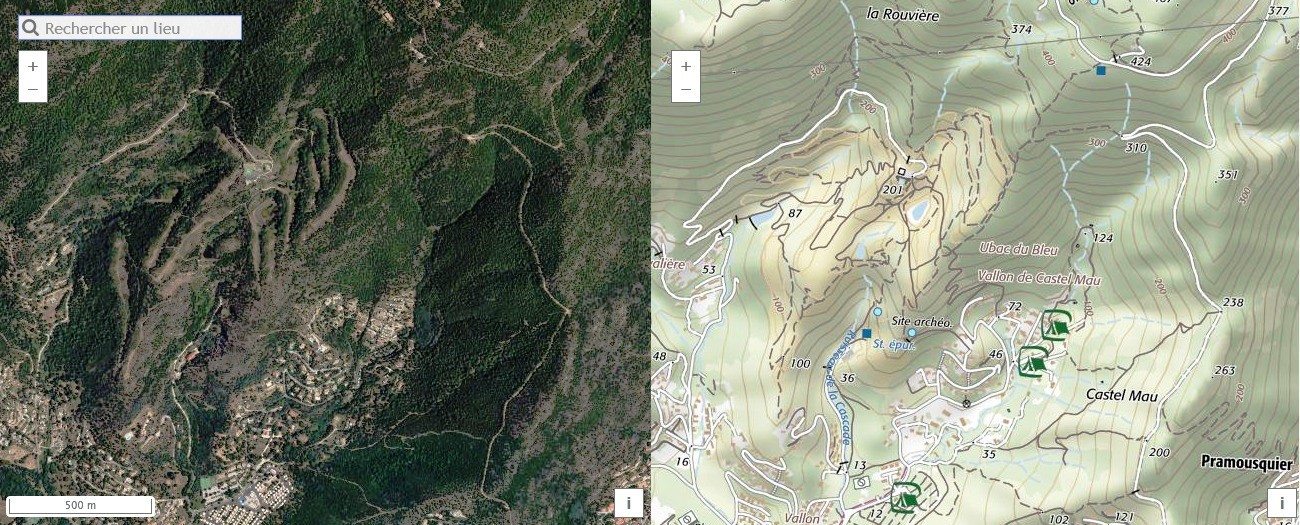Click the blue circle at Site archéo.
Screen dimensions: 1300x525
[911, 332]
